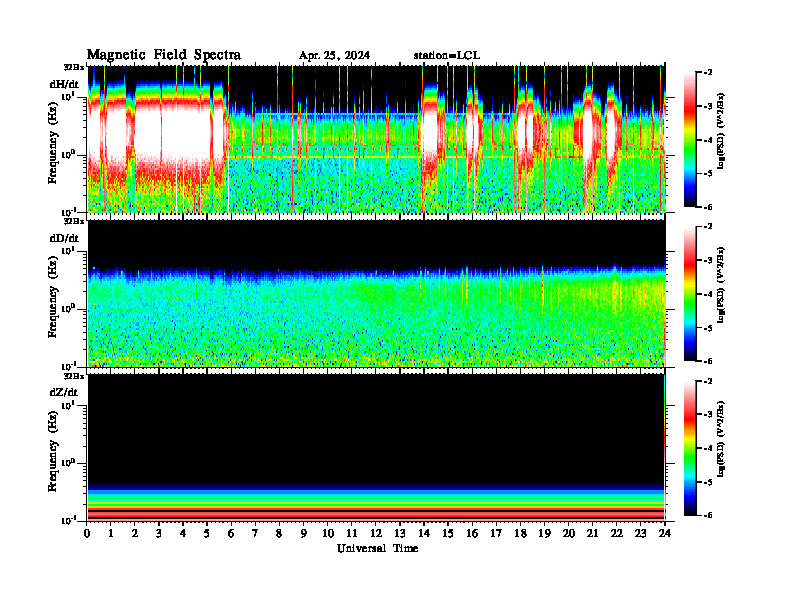Screen dimensions: 792x612
Task: Click hour 2 on the time axis
Action: click(x=135, y=533)
